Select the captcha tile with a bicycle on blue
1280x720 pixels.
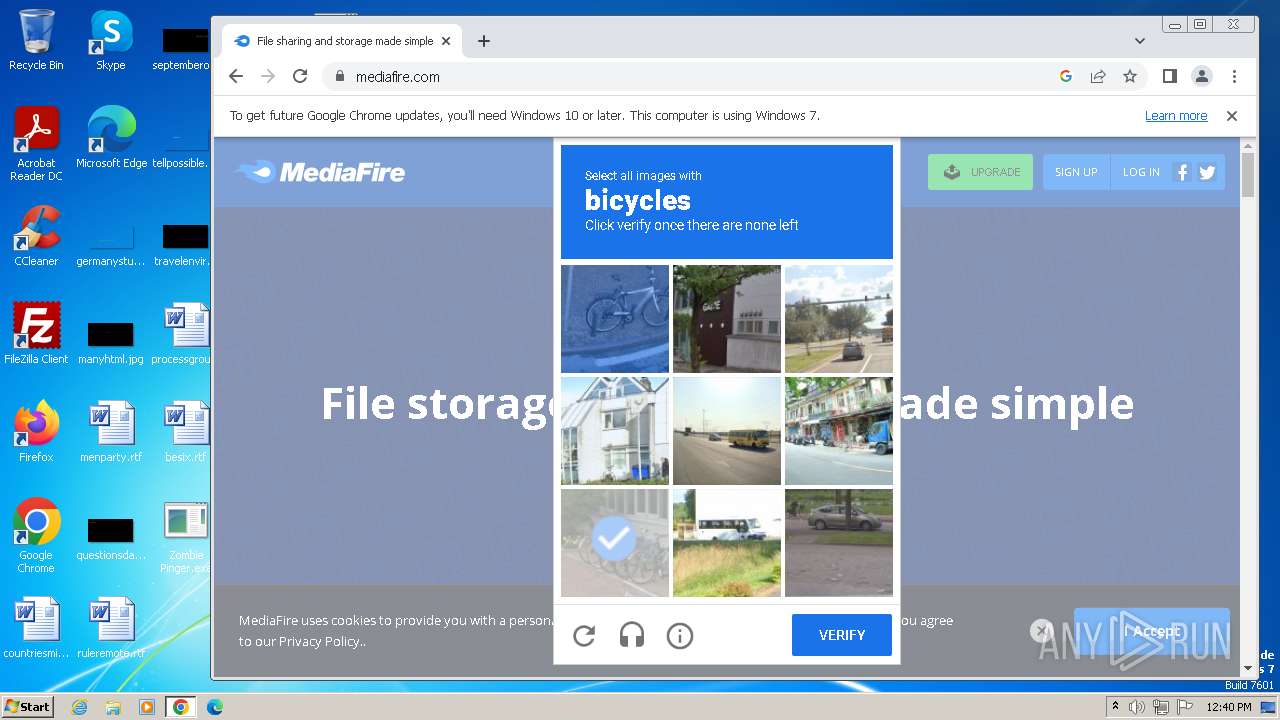point(615,319)
